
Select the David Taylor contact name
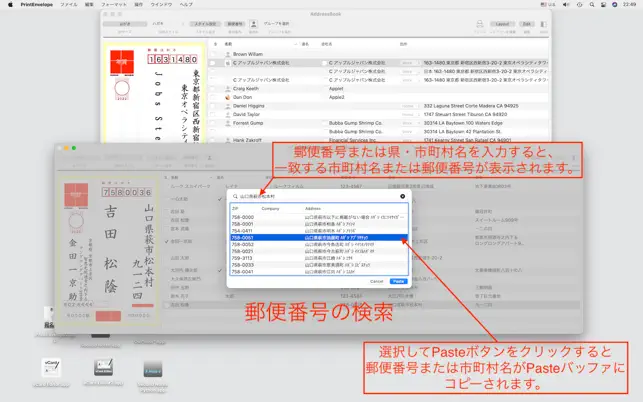[x=246, y=114]
